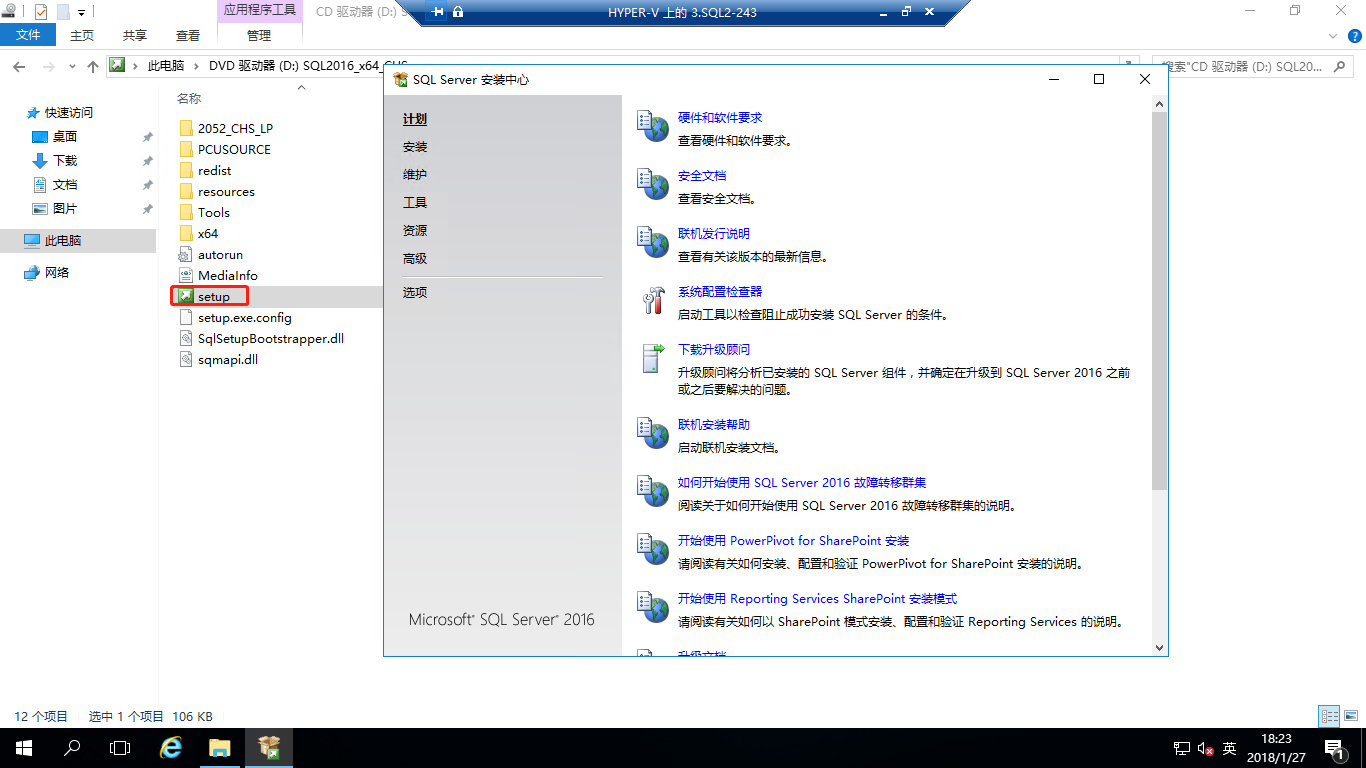Open Internet Explorer from the taskbar

coord(172,747)
